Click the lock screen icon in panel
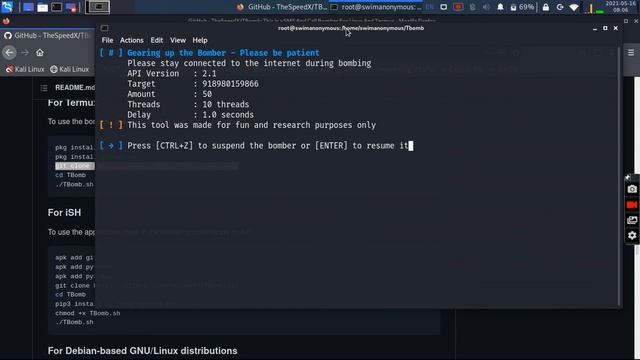Screen dimensions: 640x360 click(x=546, y=7)
